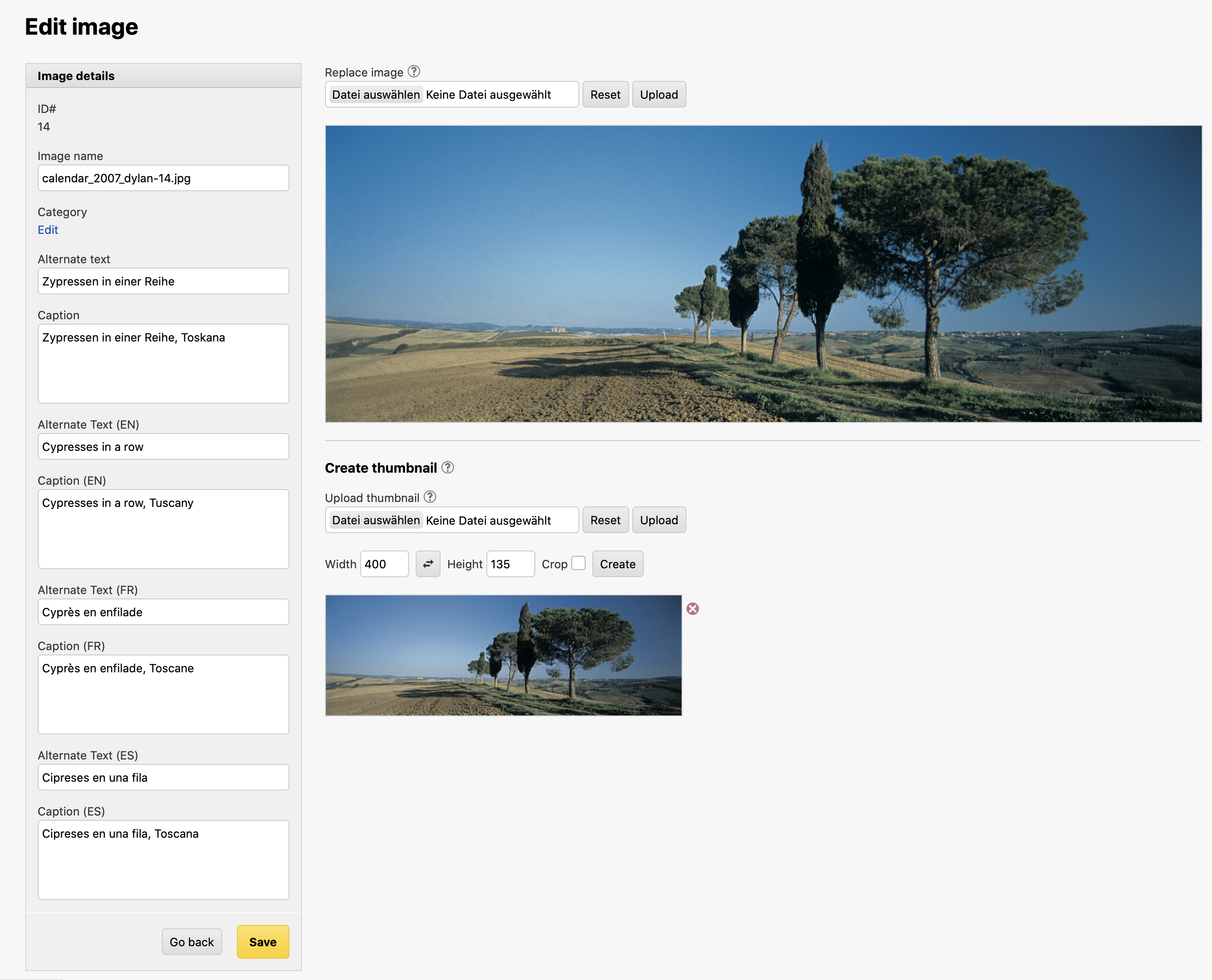This screenshot has width=1212, height=980.
Task: Reset the Replace image file selection
Action: (x=605, y=95)
